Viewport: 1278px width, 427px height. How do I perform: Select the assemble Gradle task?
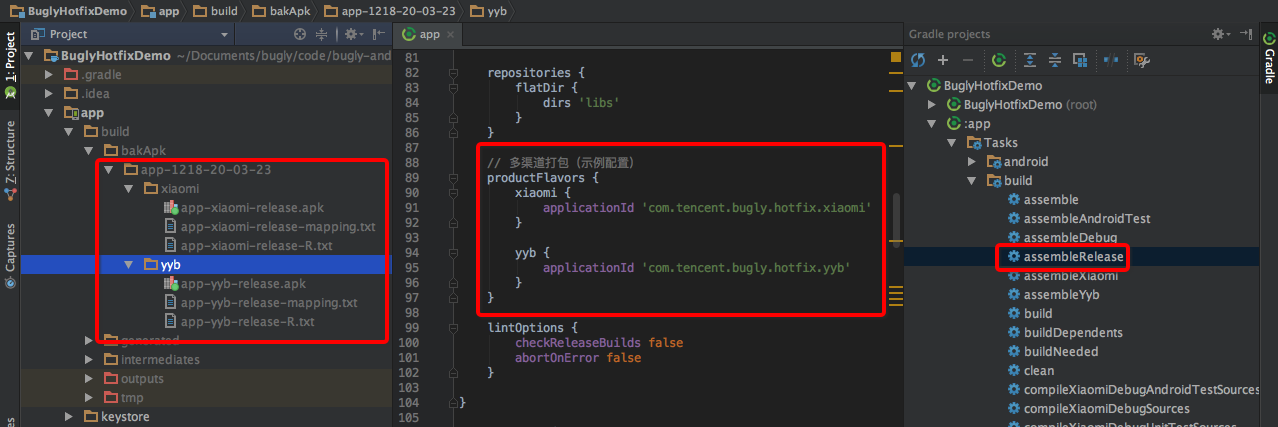(x=1043, y=200)
